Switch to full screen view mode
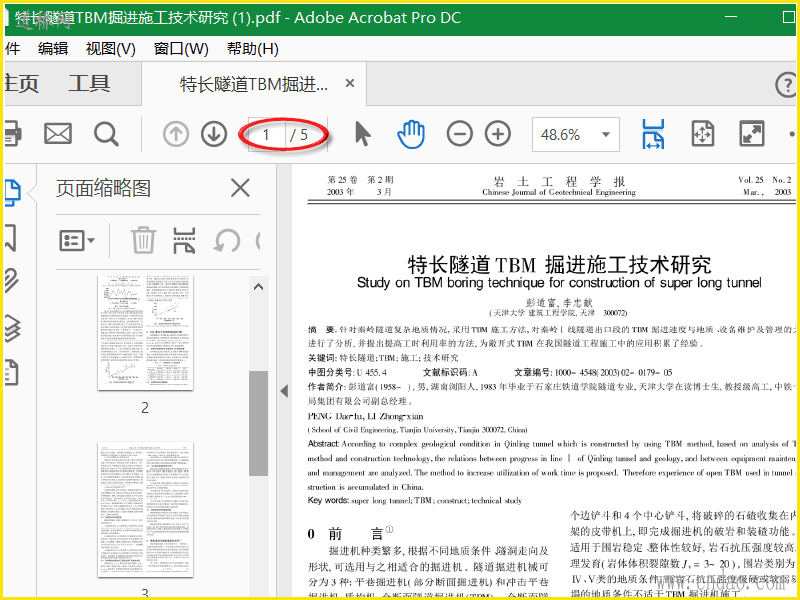This screenshot has height=600, width=800. click(x=752, y=134)
